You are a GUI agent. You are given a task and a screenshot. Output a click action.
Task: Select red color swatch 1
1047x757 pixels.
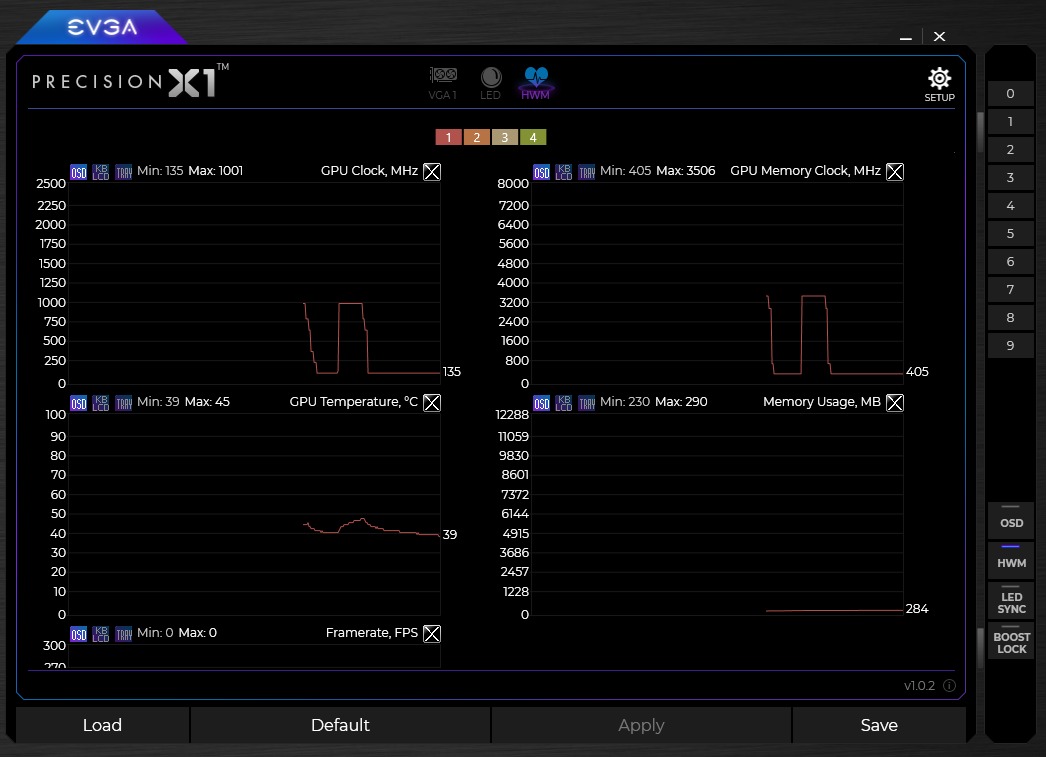click(x=448, y=138)
